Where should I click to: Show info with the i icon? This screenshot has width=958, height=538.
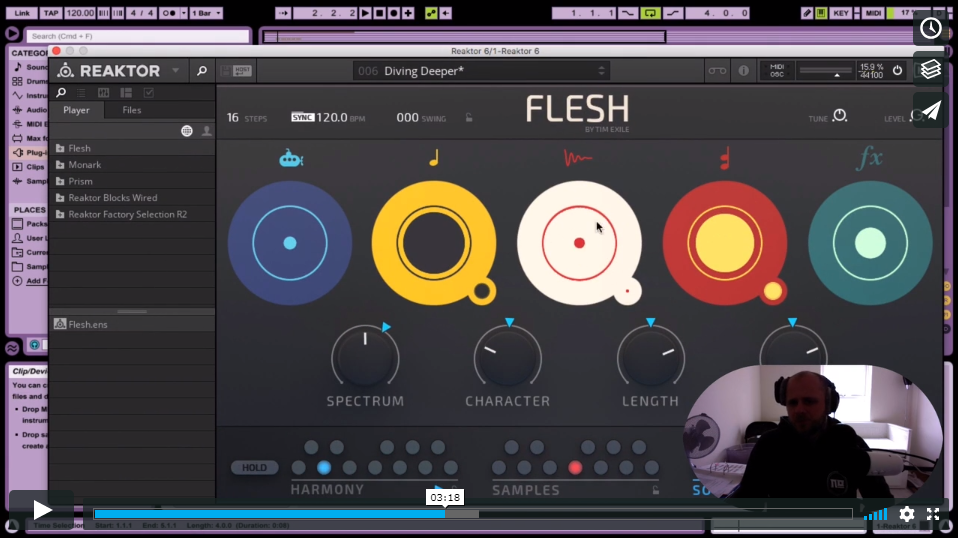pyautogui.click(x=744, y=71)
